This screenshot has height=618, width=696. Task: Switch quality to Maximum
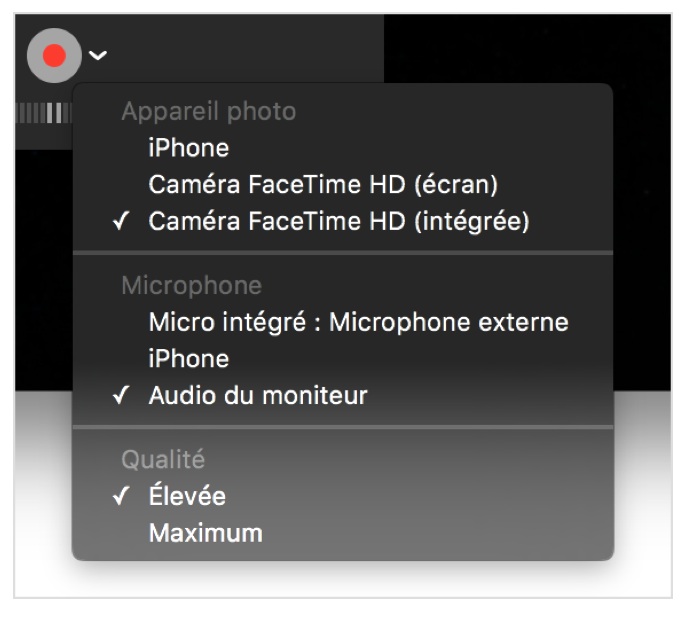coord(205,533)
